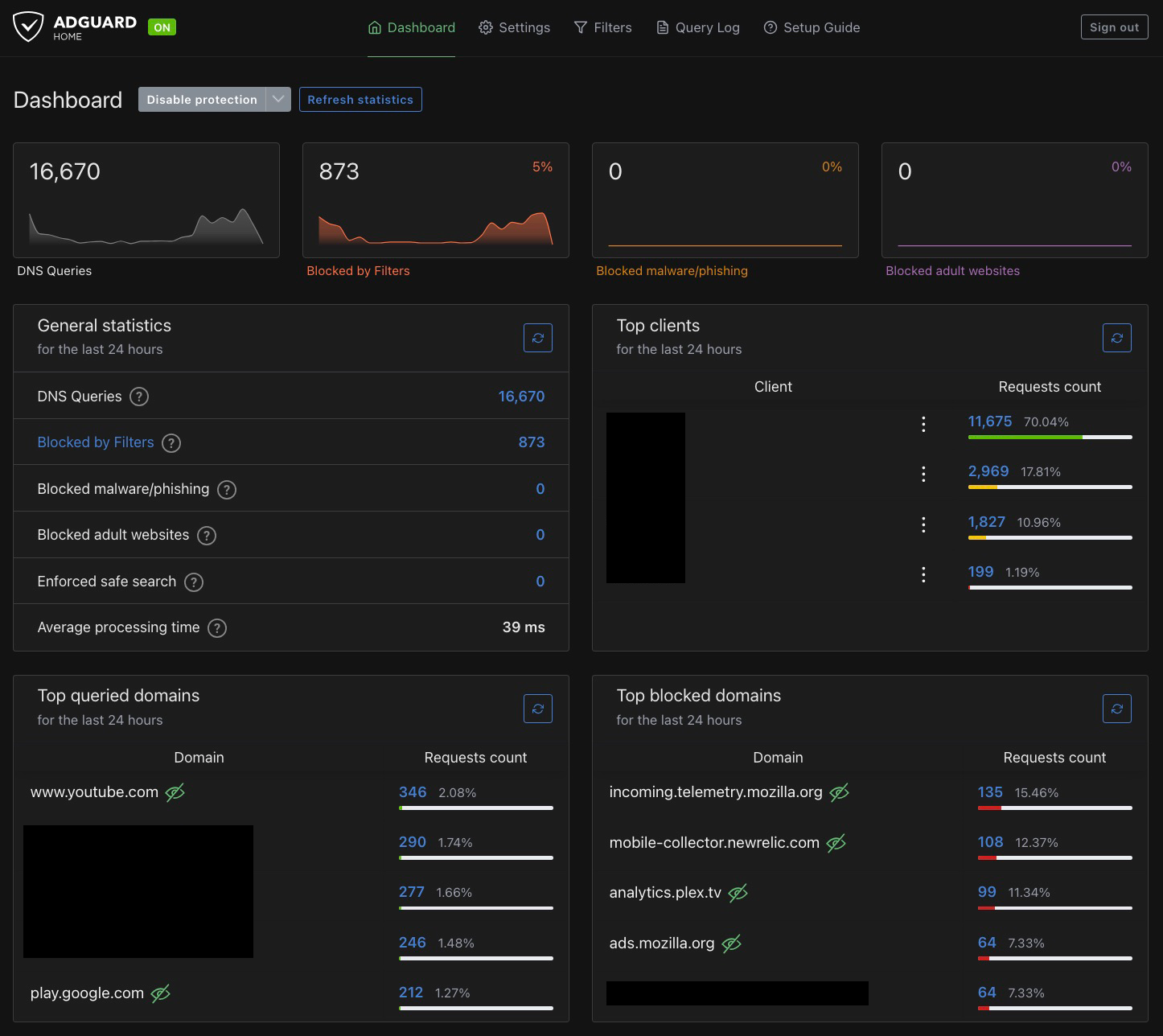Viewport: 1163px width, 1036px height.
Task: Open the DNS Queries chart card
Action: tap(146, 200)
